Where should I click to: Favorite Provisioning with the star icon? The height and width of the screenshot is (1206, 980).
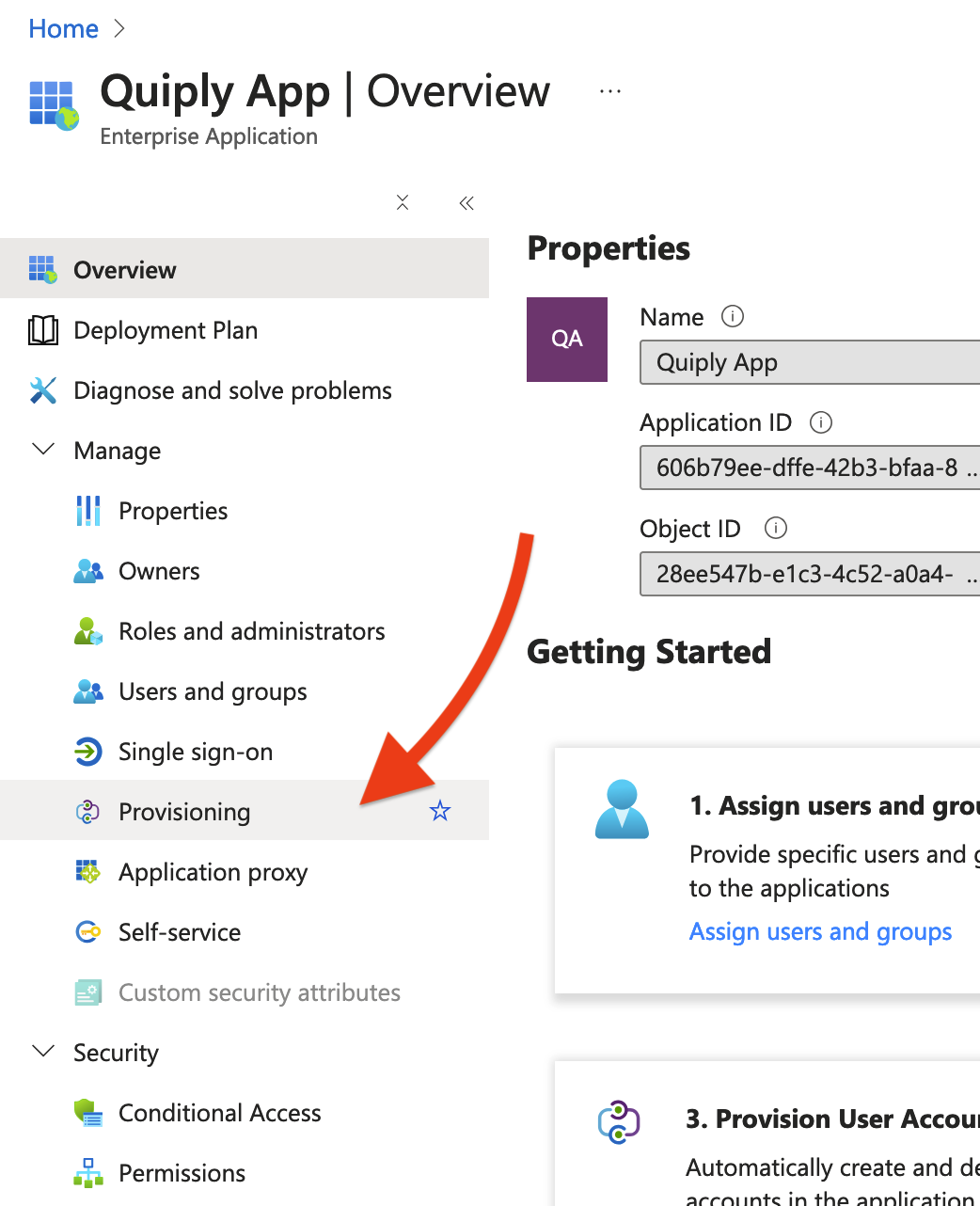(x=440, y=810)
